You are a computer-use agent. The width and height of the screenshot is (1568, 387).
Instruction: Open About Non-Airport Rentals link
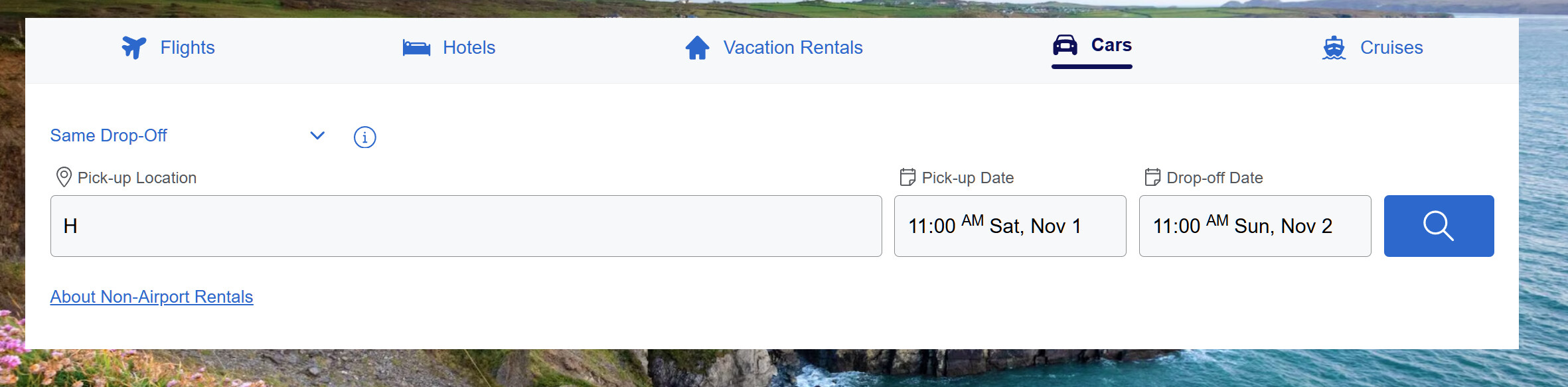[x=151, y=297]
